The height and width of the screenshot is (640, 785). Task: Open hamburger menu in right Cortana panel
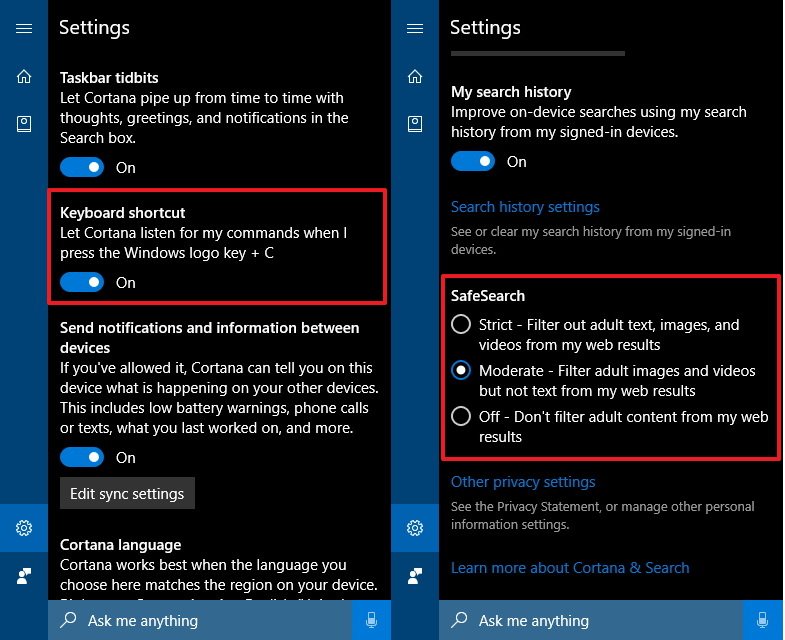pyautogui.click(x=415, y=28)
